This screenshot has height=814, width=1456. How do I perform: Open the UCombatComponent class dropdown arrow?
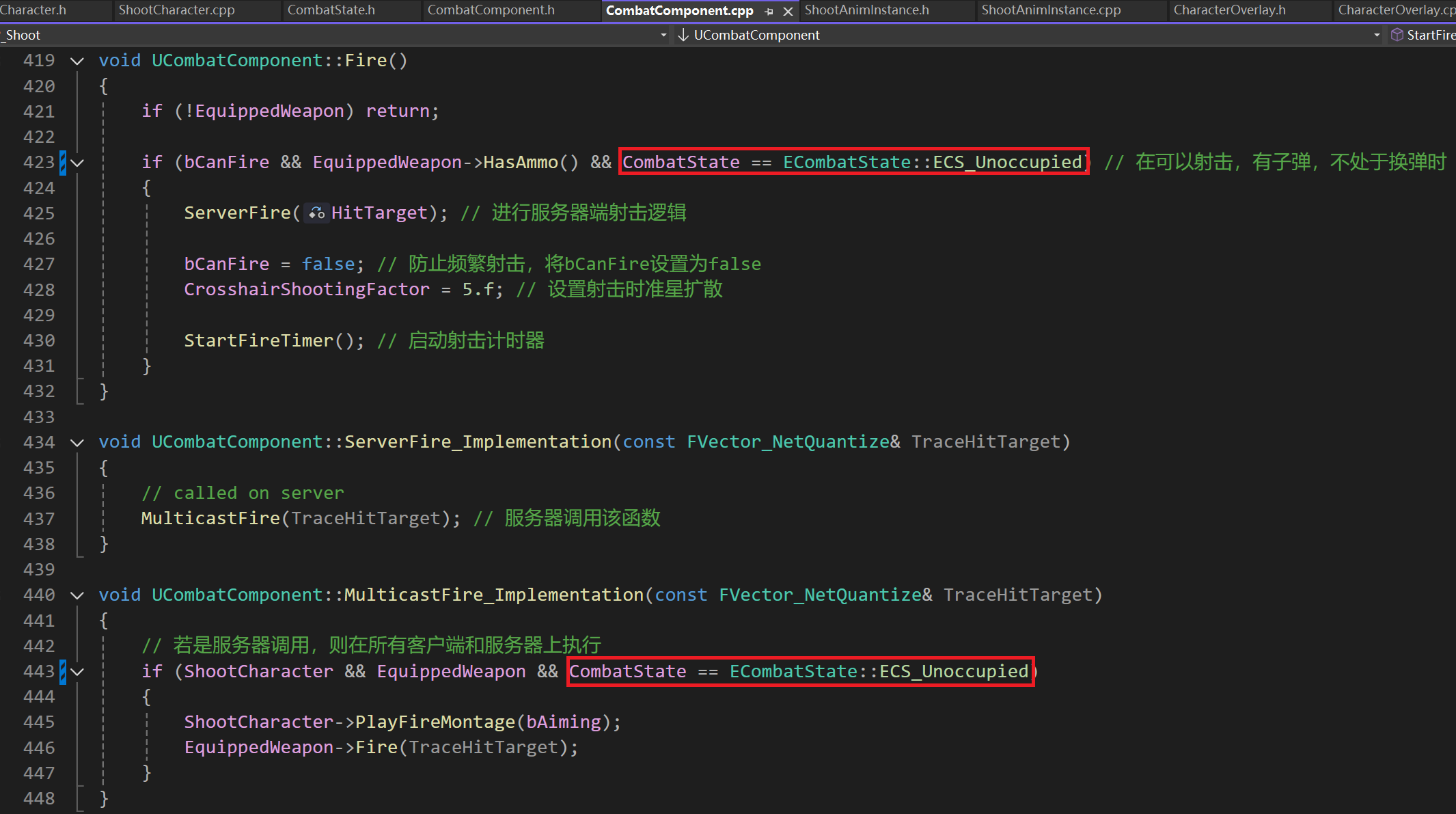point(1376,35)
